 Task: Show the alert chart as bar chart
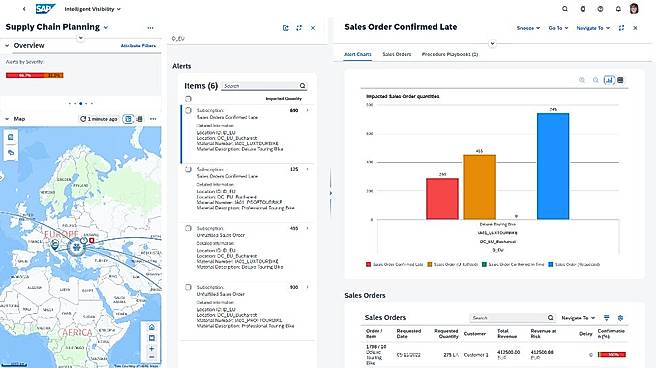[609, 80]
